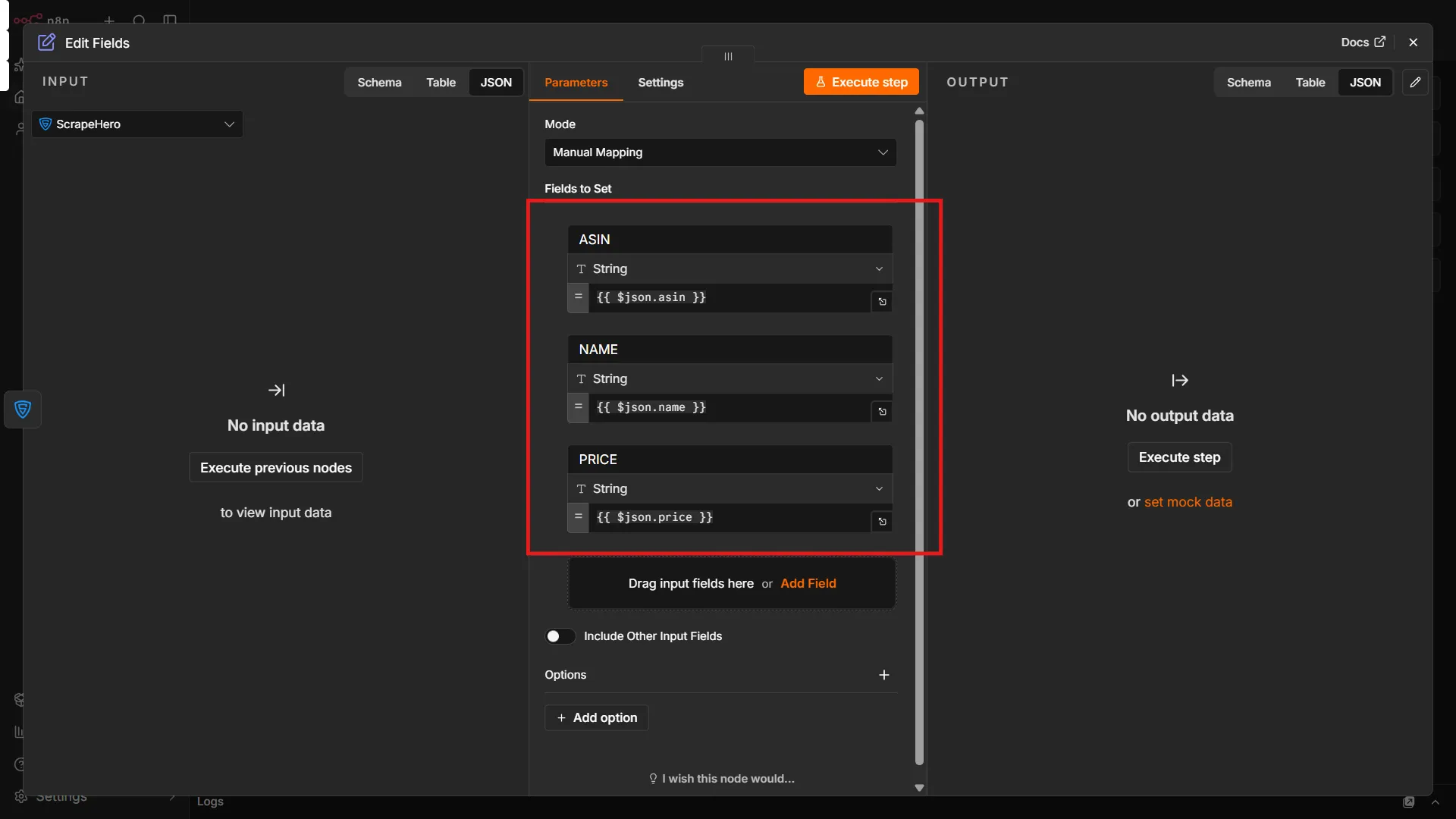Switch to the Parameters tab
The image size is (1456, 819).
(x=576, y=83)
